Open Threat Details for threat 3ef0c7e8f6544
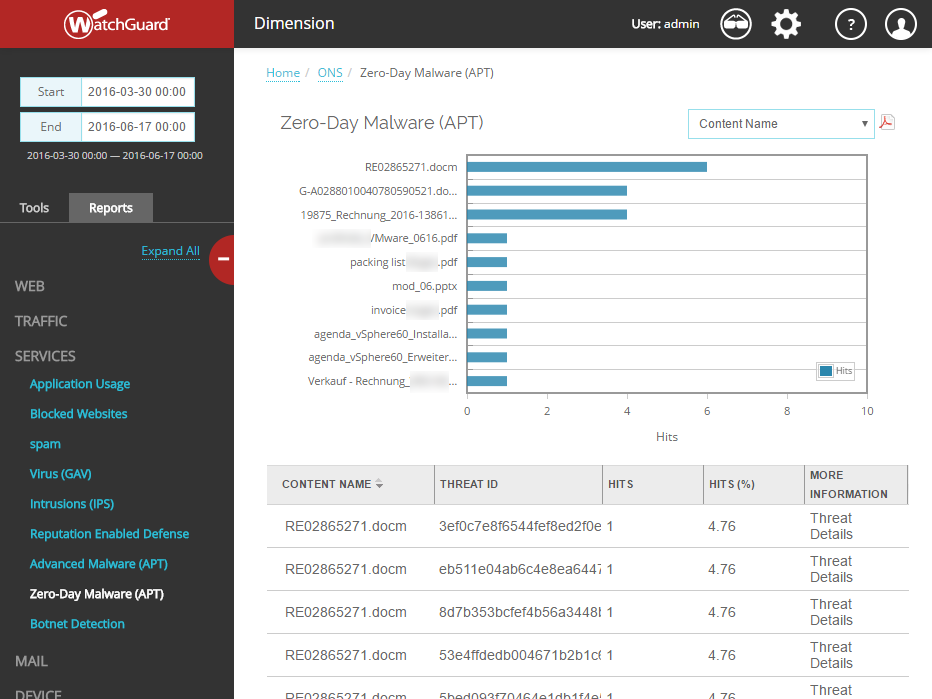The image size is (932, 699). 831,526
